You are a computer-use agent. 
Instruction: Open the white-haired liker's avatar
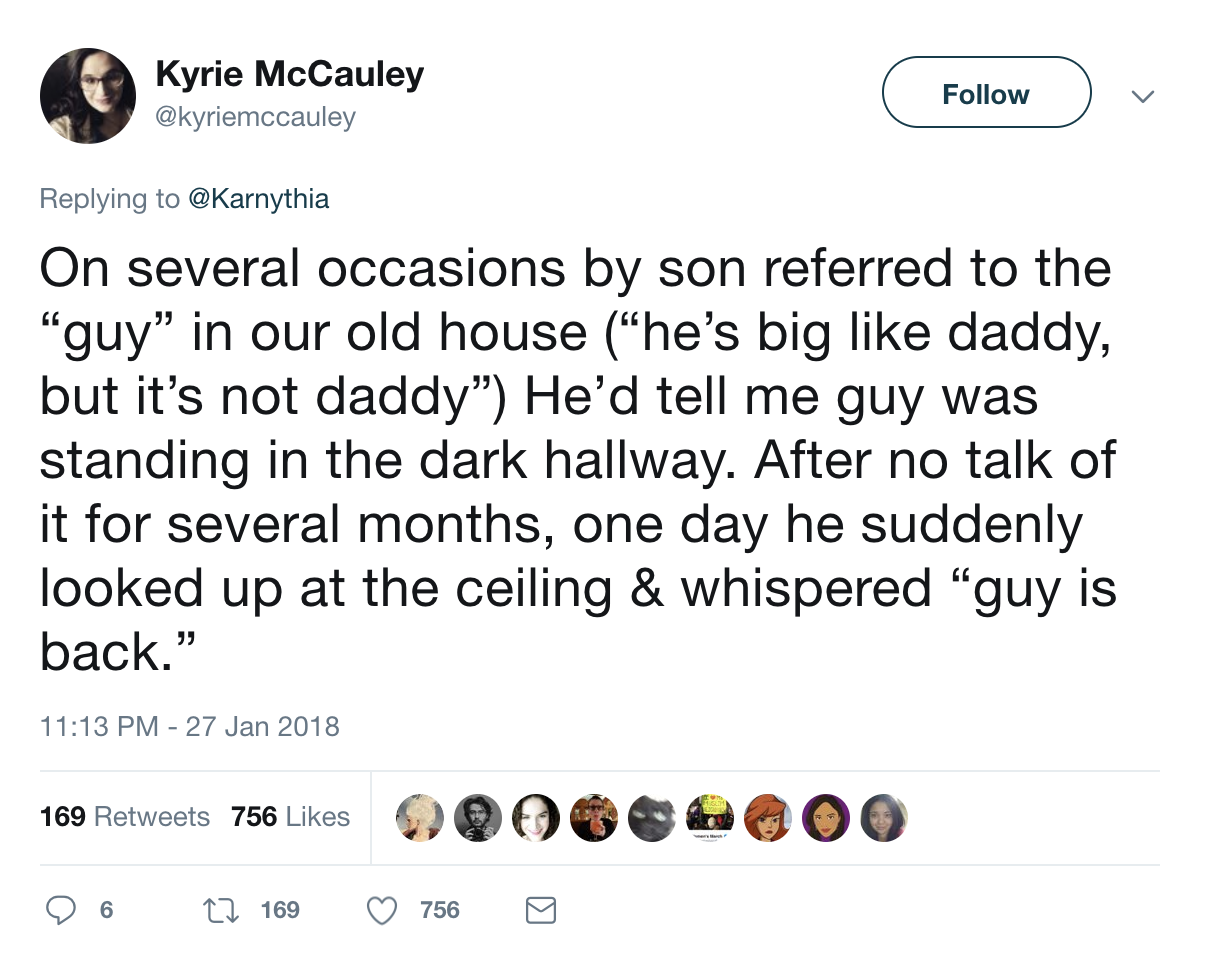419,817
